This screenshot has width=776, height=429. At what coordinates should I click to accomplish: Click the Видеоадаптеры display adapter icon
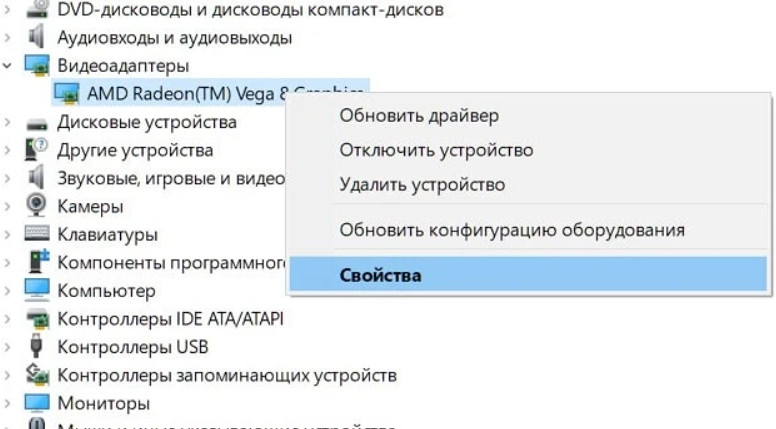tap(37, 66)
